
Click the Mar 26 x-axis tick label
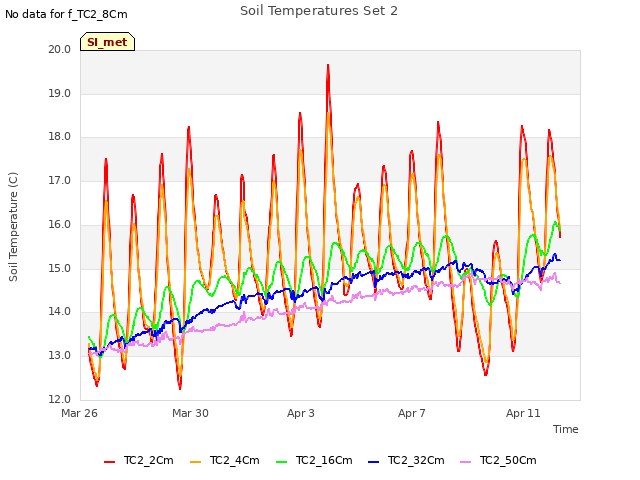(79, 413)
